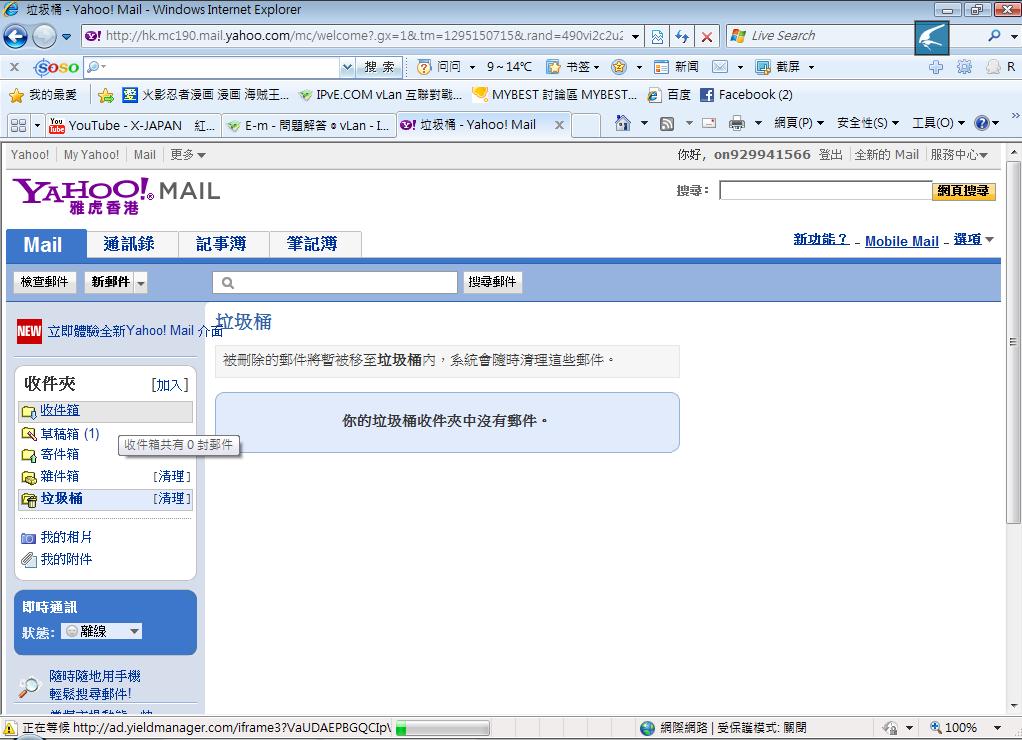The height and width of the screenshot is (740, 1022).
Task: Open the Mobile Mail link
Action: (x=901, y=241)
